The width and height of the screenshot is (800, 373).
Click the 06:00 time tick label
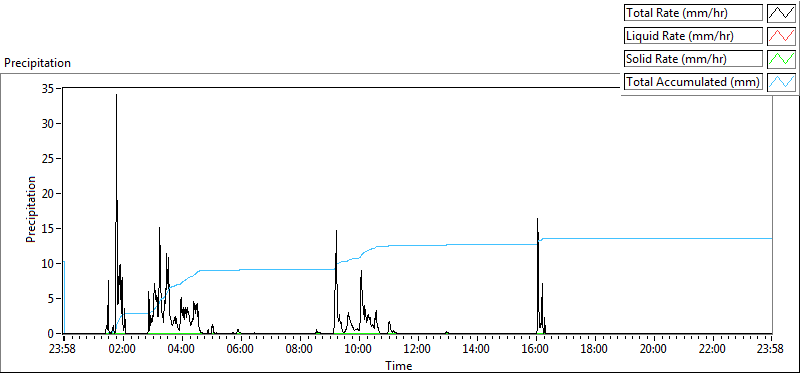point(241,350)
